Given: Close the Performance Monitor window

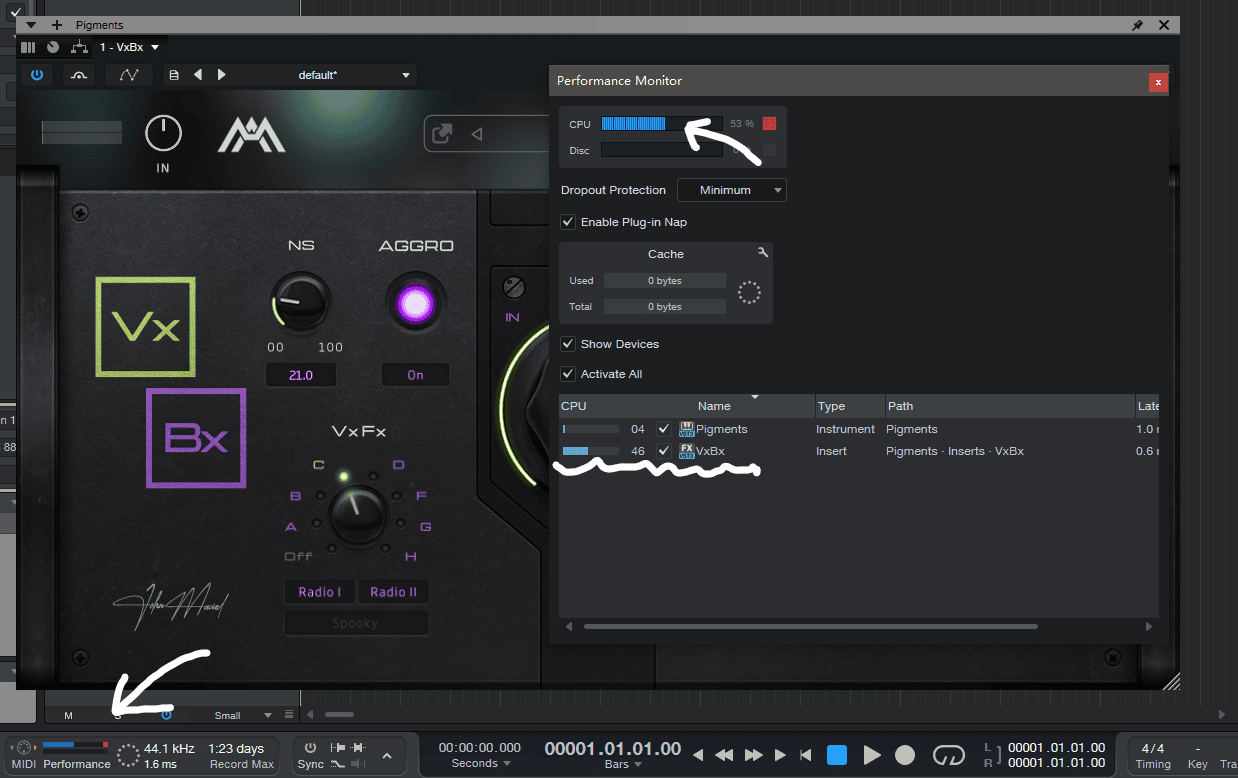Looking at the screenshot, I should click(x=1158, y=82).
